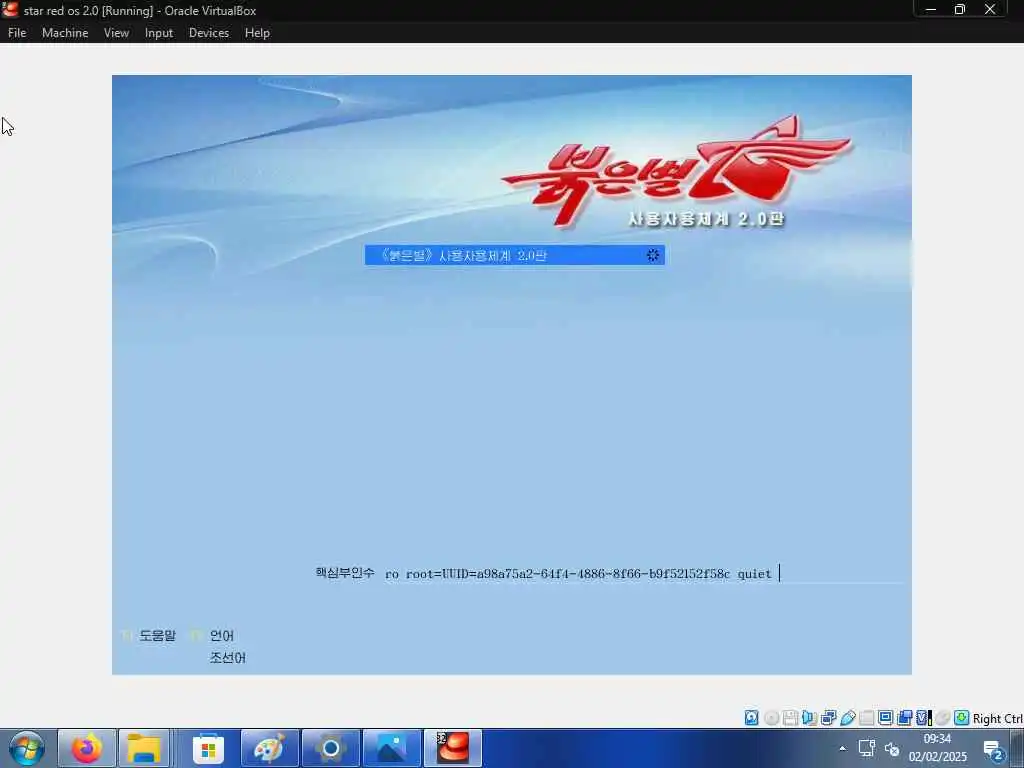Open the File menu
The height and width of the screenshot is (768, 1024).
tap(17, 33)
